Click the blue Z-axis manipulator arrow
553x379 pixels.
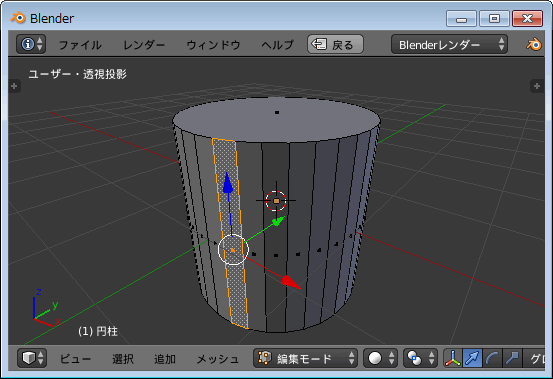point(228,183)
